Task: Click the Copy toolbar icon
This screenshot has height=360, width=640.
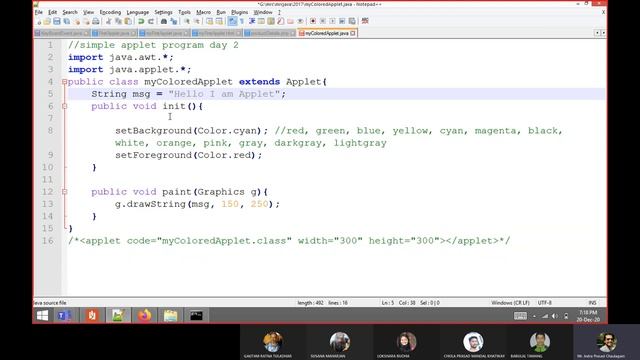Action: click(x=118, y=21)
